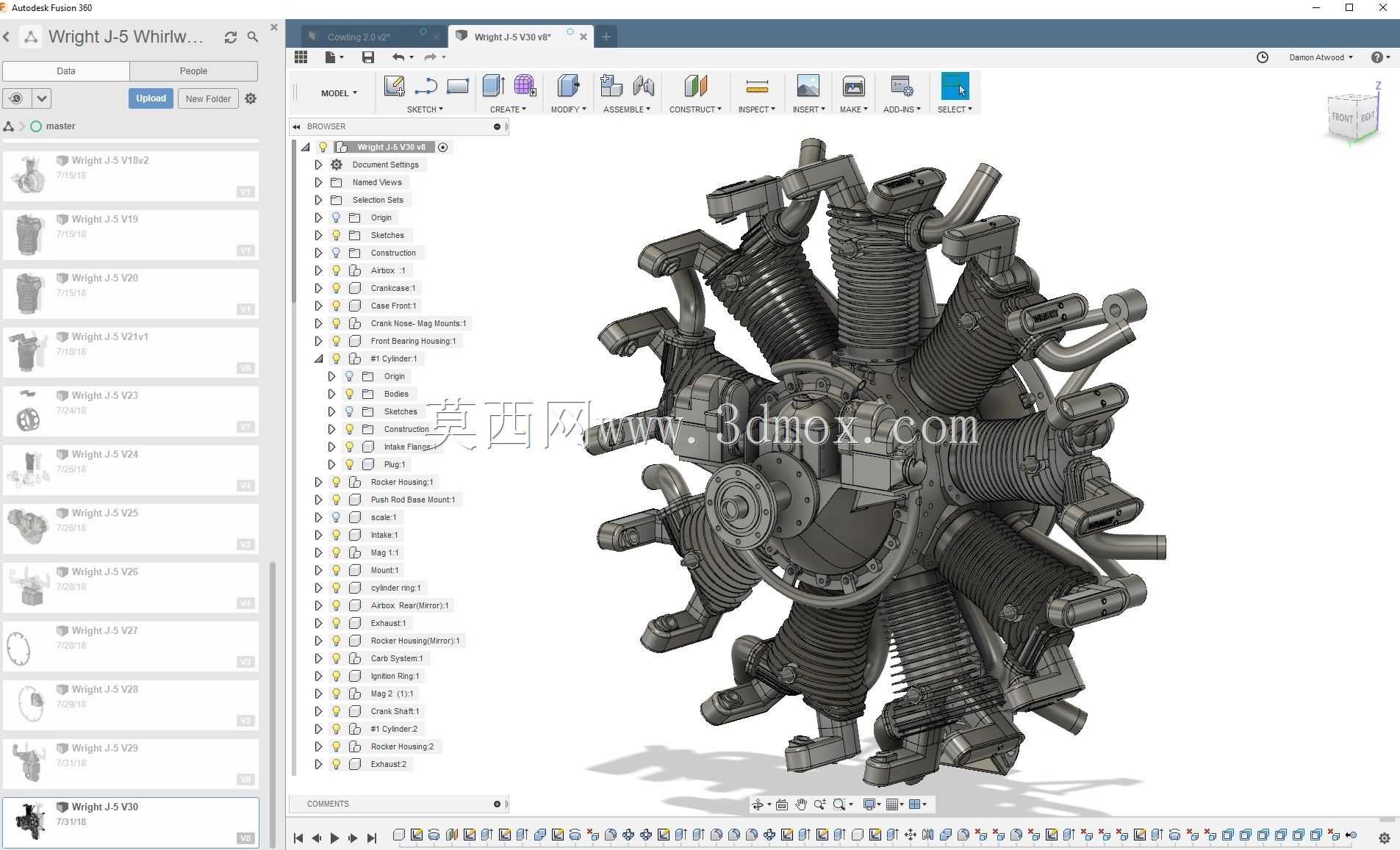Screen dimensions: 1400x850
Task: Switch to the Cowling 2.0 v2* tab
Action: (x=359, y=37)
